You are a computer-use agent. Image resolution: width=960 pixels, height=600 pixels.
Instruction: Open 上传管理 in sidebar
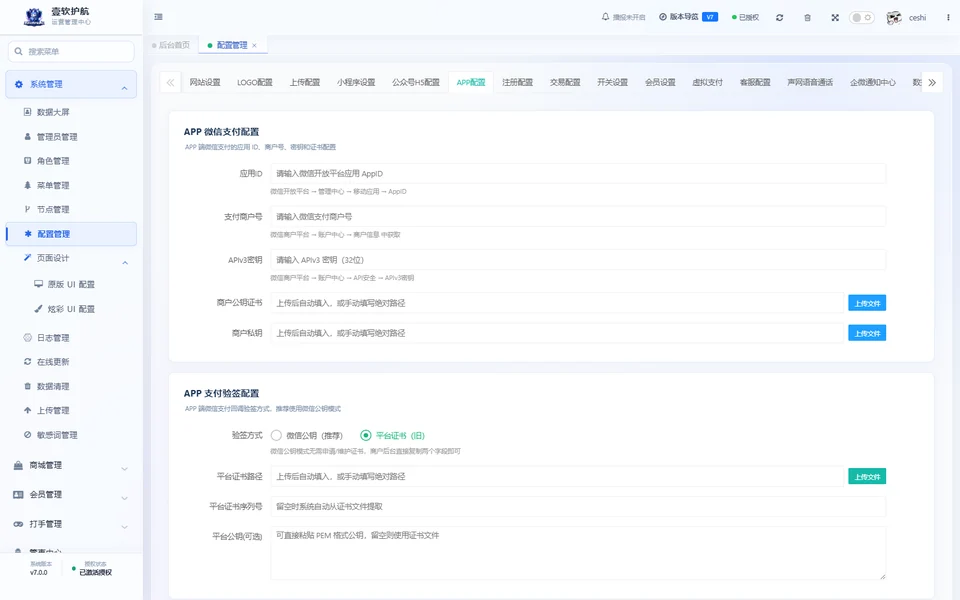(53, 411)
